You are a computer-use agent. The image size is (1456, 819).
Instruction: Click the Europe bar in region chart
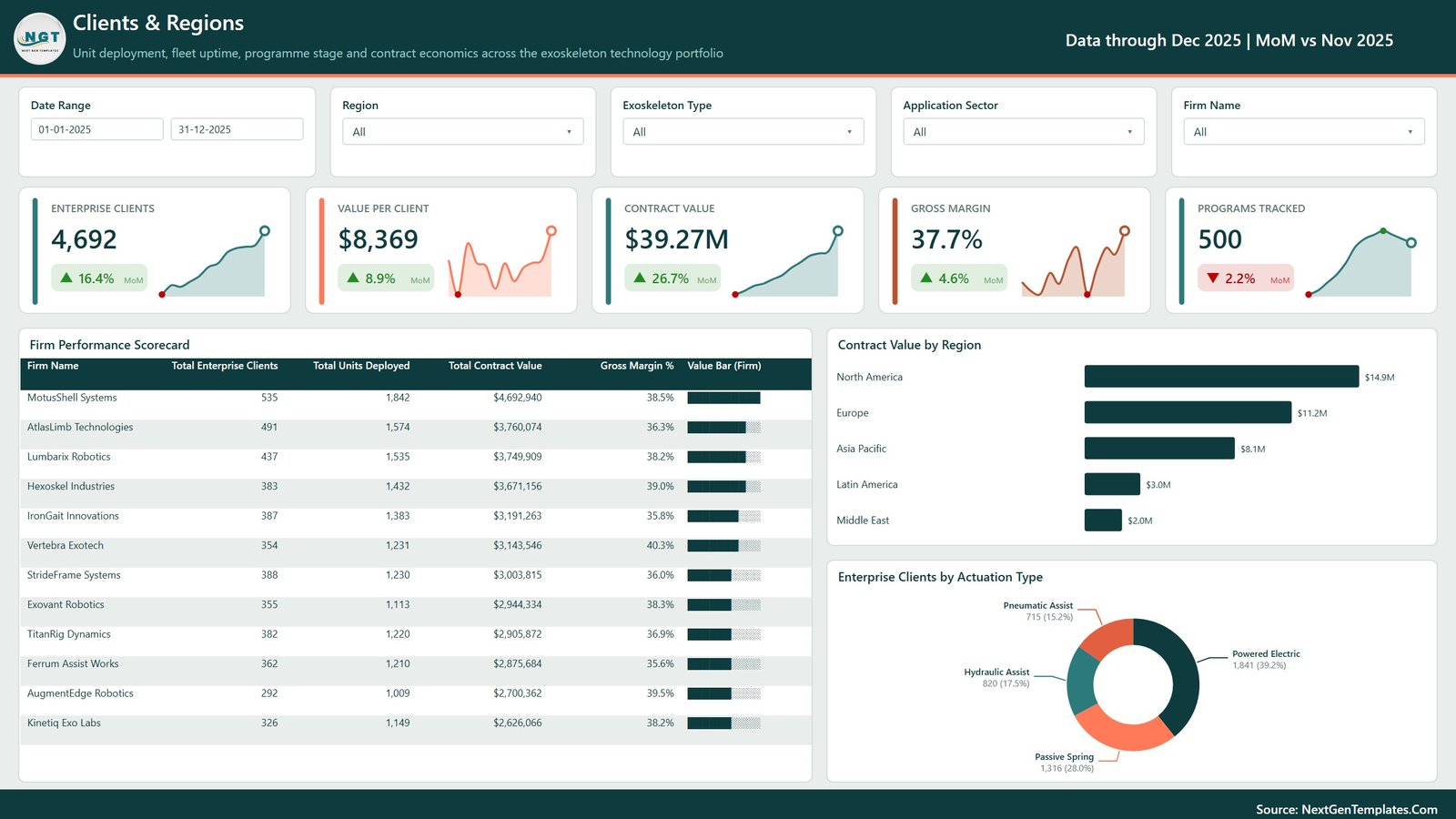click(x=1188, y=412)
